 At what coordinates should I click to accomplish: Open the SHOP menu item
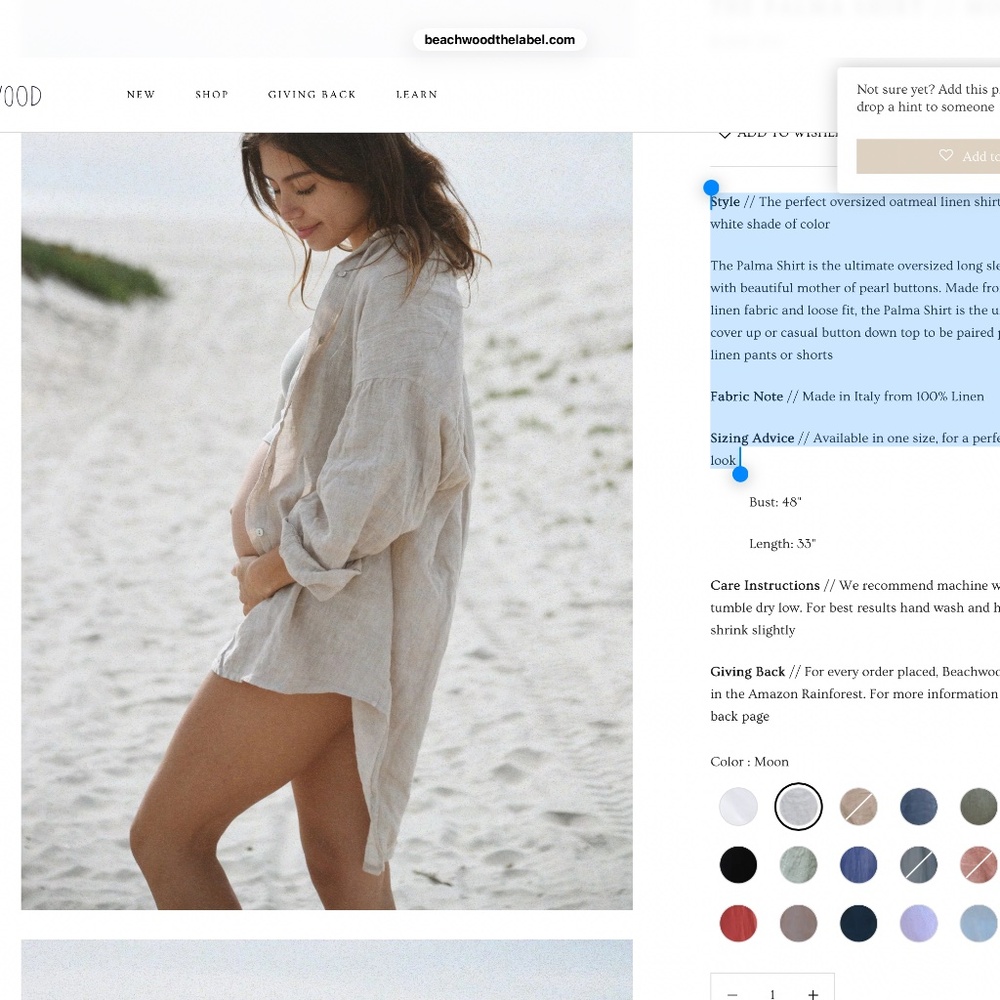tap(212, 94)
